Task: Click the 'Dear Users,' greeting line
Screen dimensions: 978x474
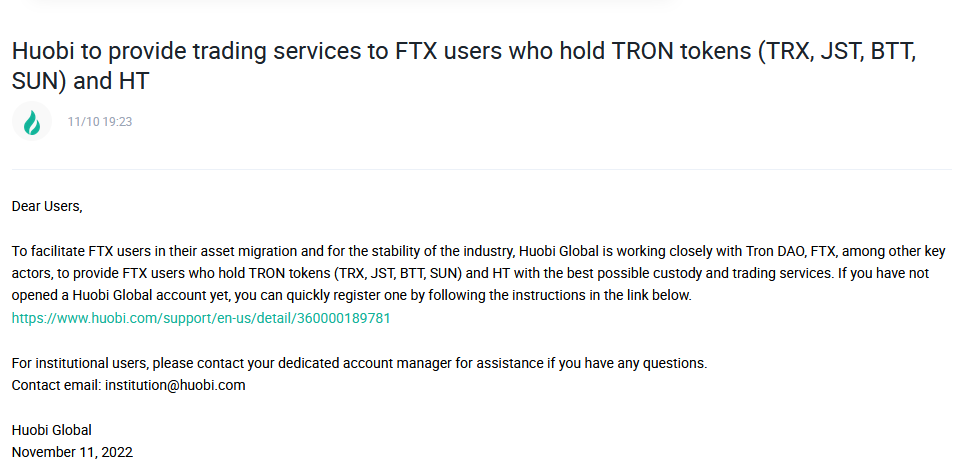Action: (x=47, y=206)
